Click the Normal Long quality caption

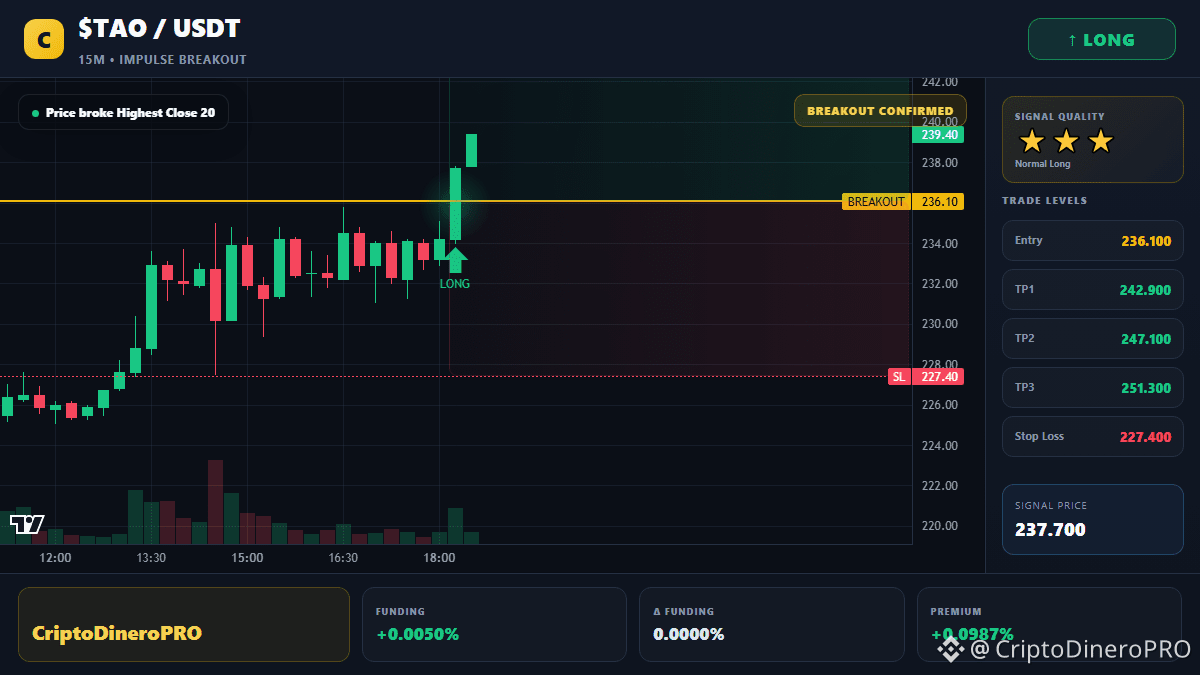tap(1042, 164)
